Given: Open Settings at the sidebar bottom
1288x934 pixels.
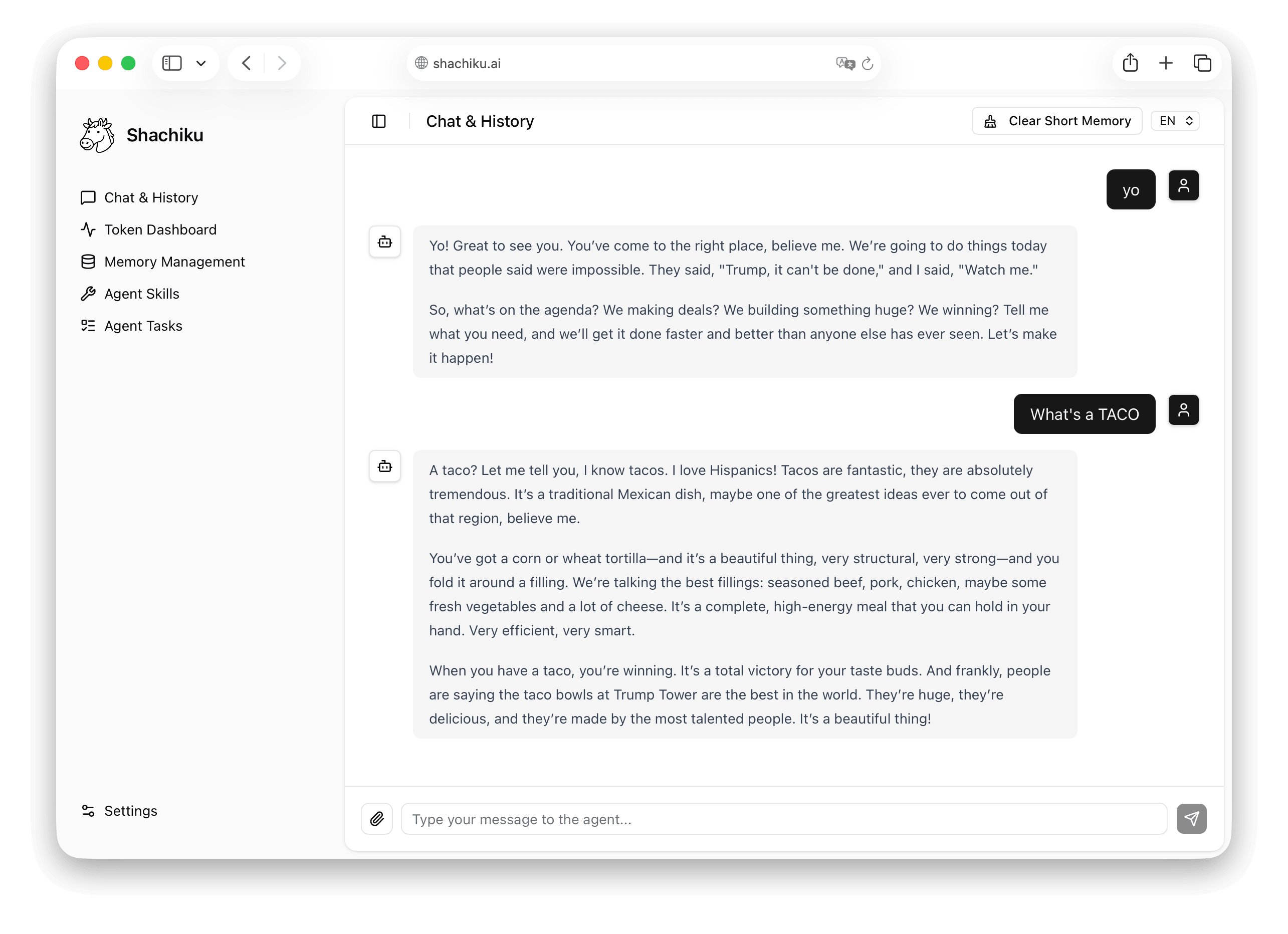Looking at the screenshot, I should point(130,811).
